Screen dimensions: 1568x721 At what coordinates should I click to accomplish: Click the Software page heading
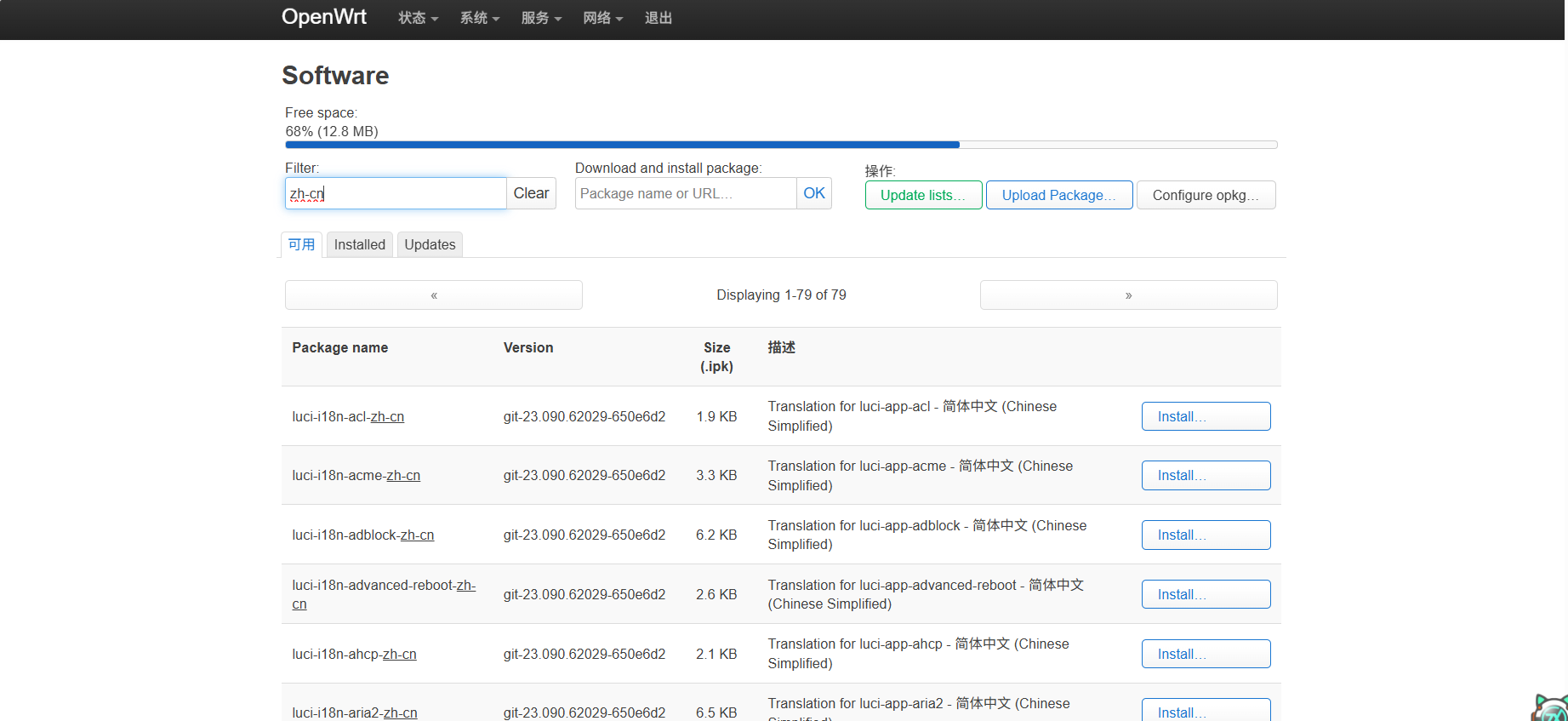335,75
